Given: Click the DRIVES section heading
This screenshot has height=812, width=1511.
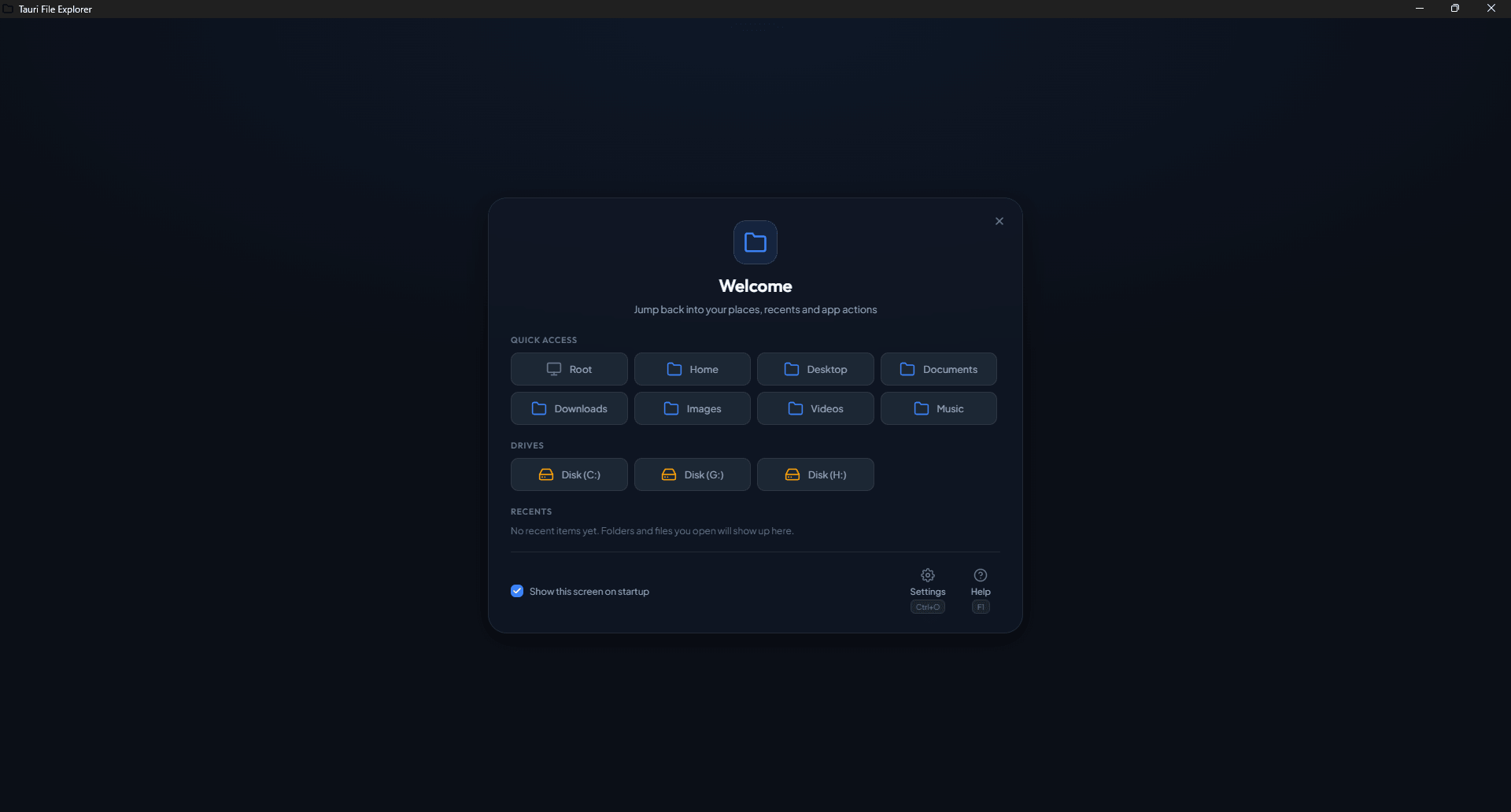Looking at the screenshot, I should click(527, 445).
